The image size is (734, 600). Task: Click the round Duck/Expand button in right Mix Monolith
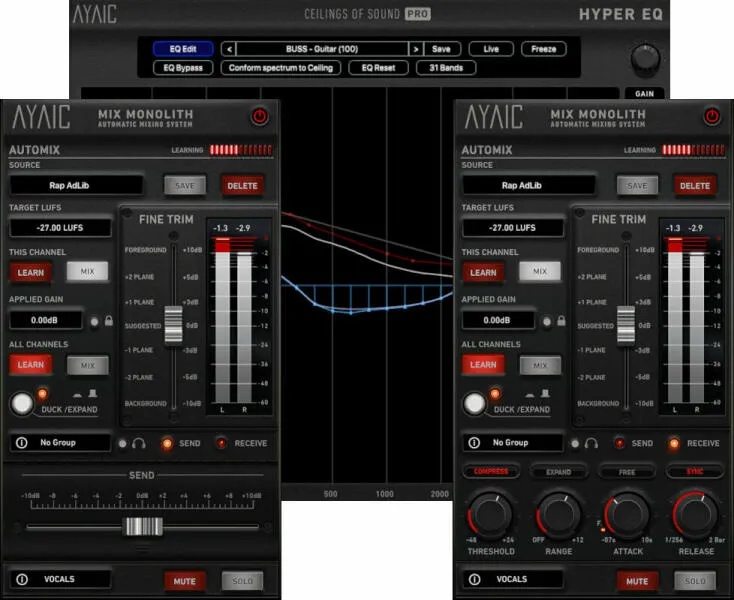(474, 403)
